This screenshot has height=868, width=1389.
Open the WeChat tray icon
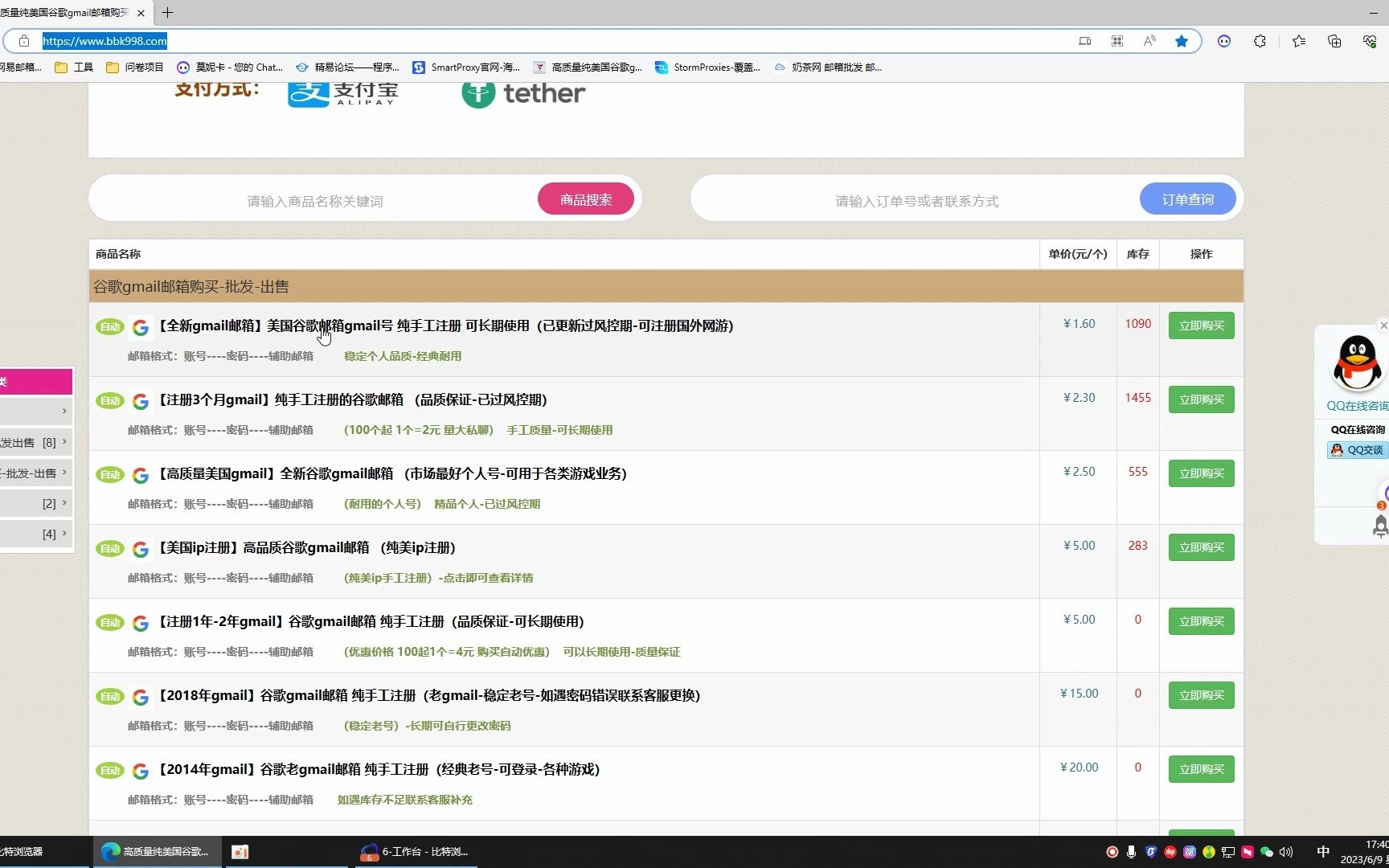point(1267,852)
